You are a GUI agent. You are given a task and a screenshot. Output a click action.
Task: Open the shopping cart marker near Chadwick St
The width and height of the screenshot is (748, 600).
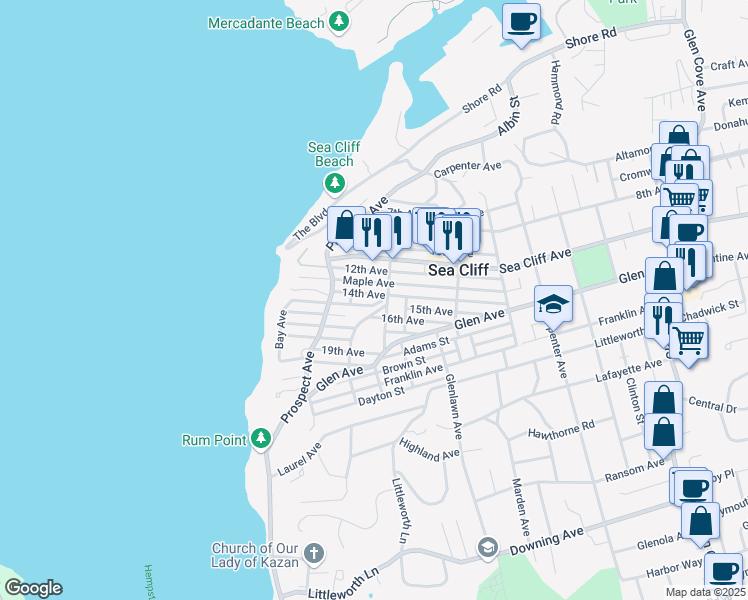click(688, 342)
